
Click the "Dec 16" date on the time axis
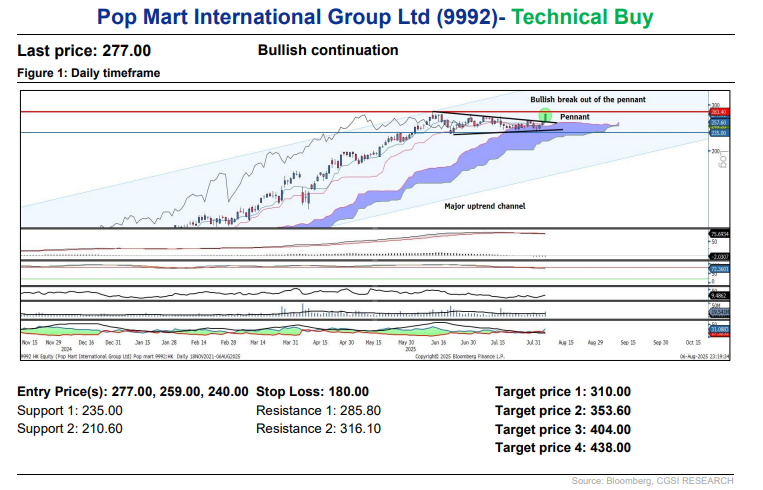click(86, 343)
